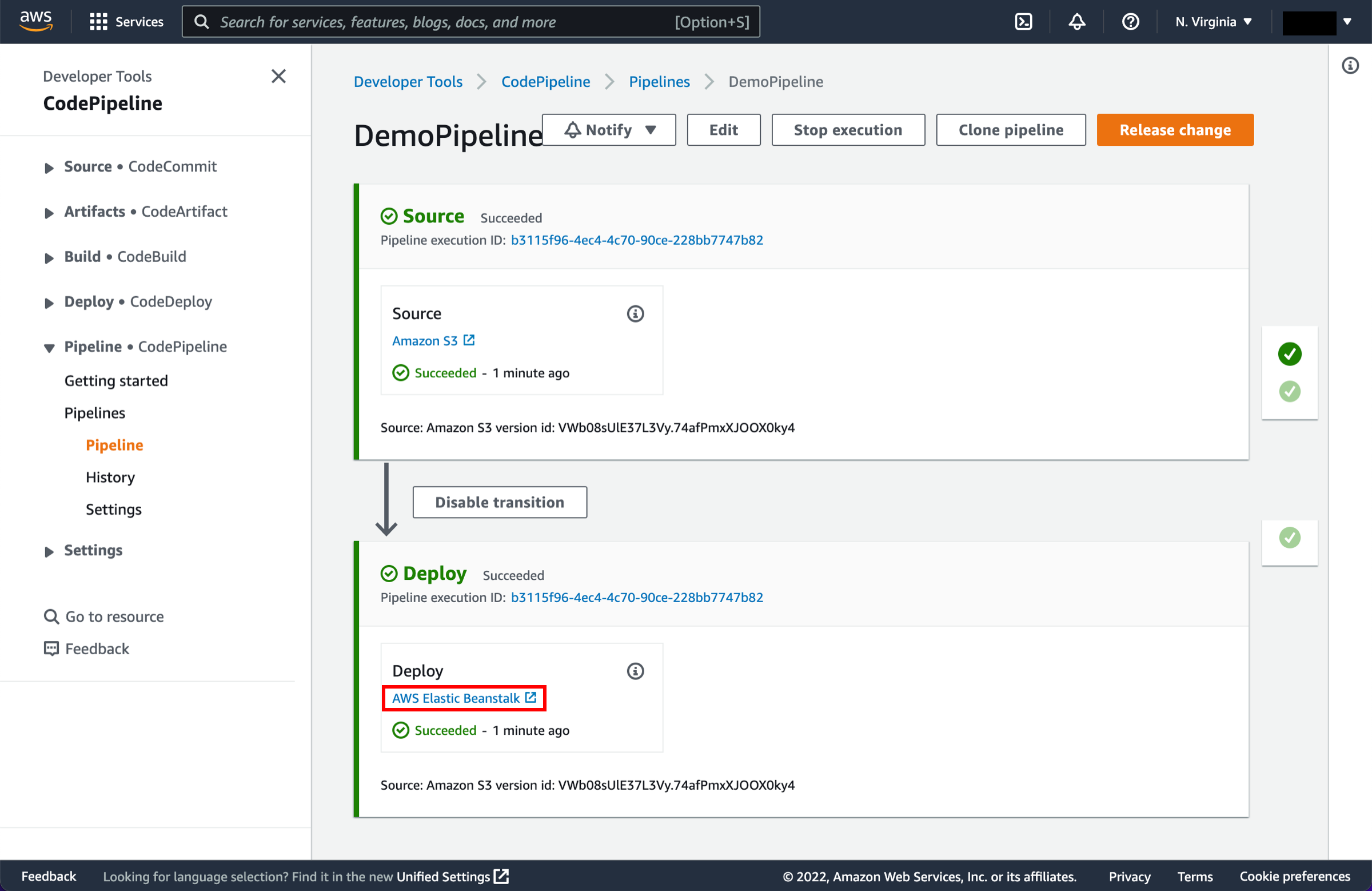Open Deploy stage pipeline execution ID link
The height and width of the screenshot is (891, 1372).
tap(637, 598)
